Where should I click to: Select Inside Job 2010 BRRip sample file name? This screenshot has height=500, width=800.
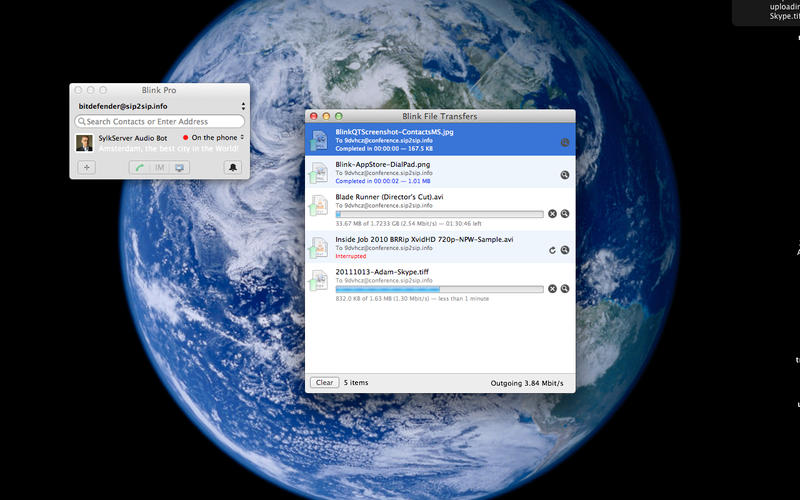click(x=424, y=239)
